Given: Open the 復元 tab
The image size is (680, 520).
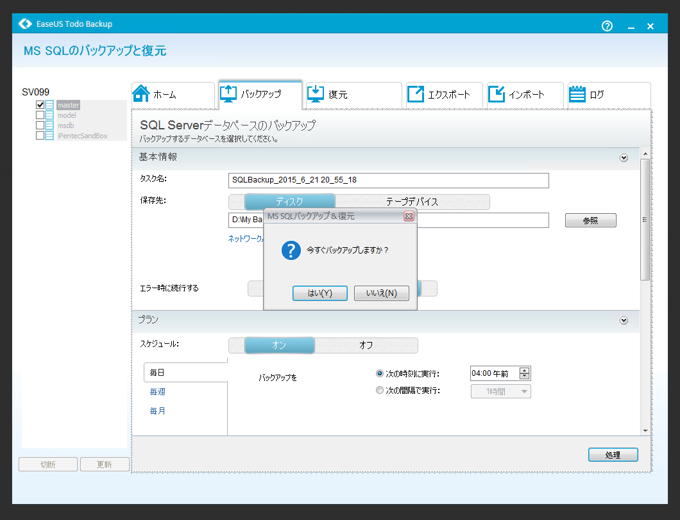Looking at the screenshot, I should [x=353, y=95].
